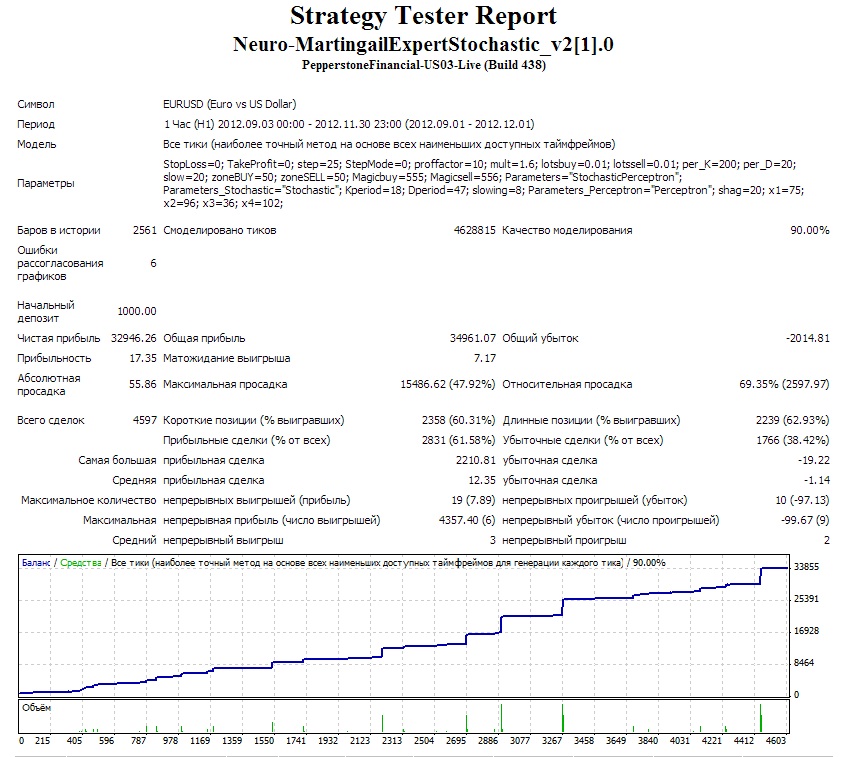The height and width of the screenshot is (757, 868).
Task: Click the 'Максимальная просадка' label
Action: 225,384
